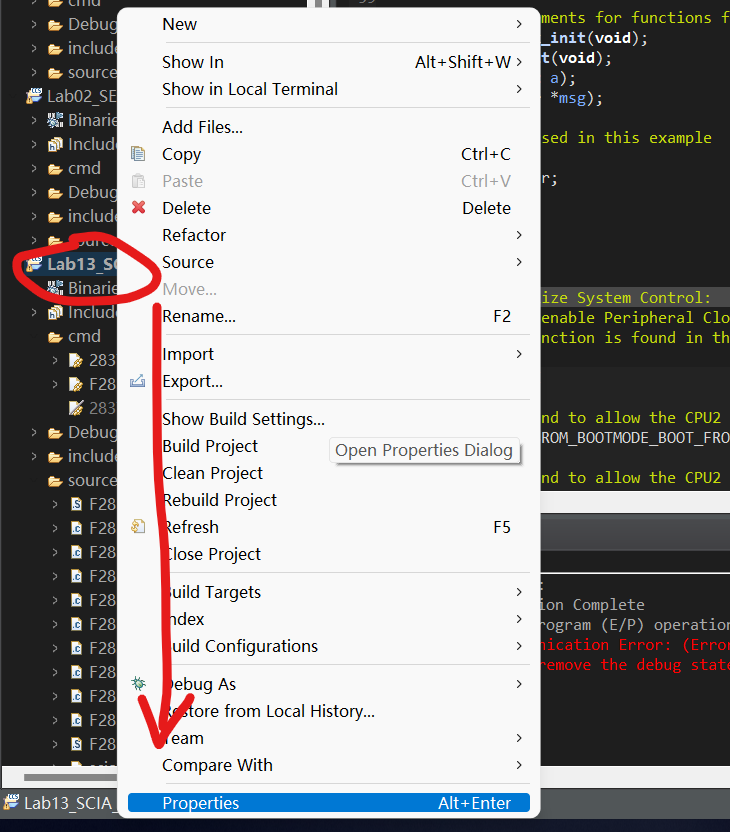Click the Refresh icon in menu
This screenshot has height=832, width=730.
point(139,527)
